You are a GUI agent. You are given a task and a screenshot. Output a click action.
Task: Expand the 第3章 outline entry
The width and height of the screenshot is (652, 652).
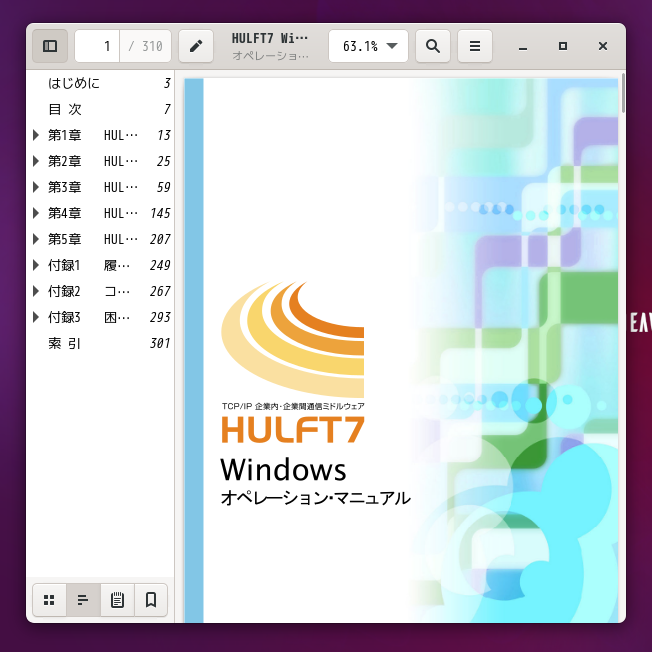[36, 187]
